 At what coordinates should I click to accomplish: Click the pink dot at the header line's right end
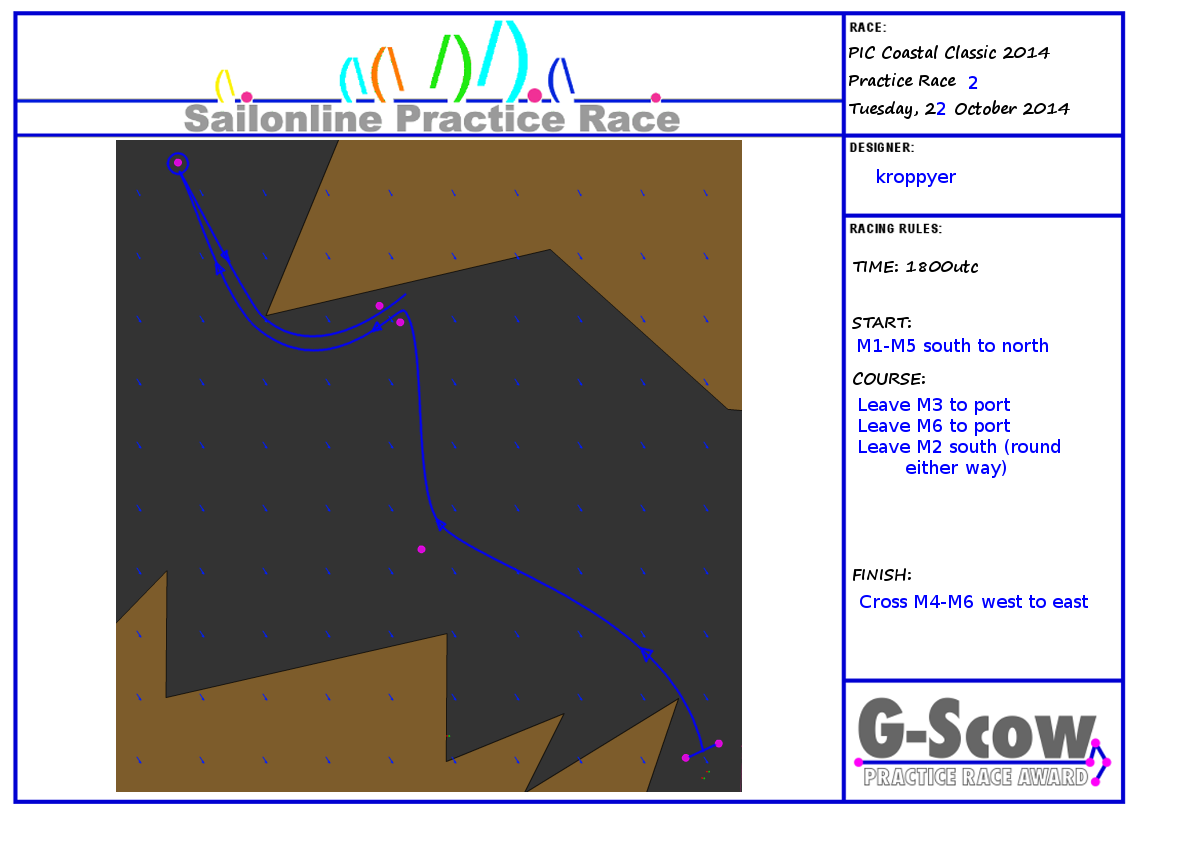click(656, 98)
